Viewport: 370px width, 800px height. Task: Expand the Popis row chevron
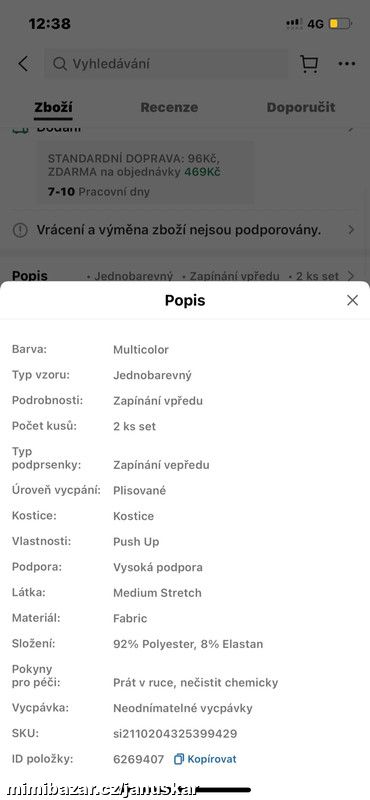[351, 276]
